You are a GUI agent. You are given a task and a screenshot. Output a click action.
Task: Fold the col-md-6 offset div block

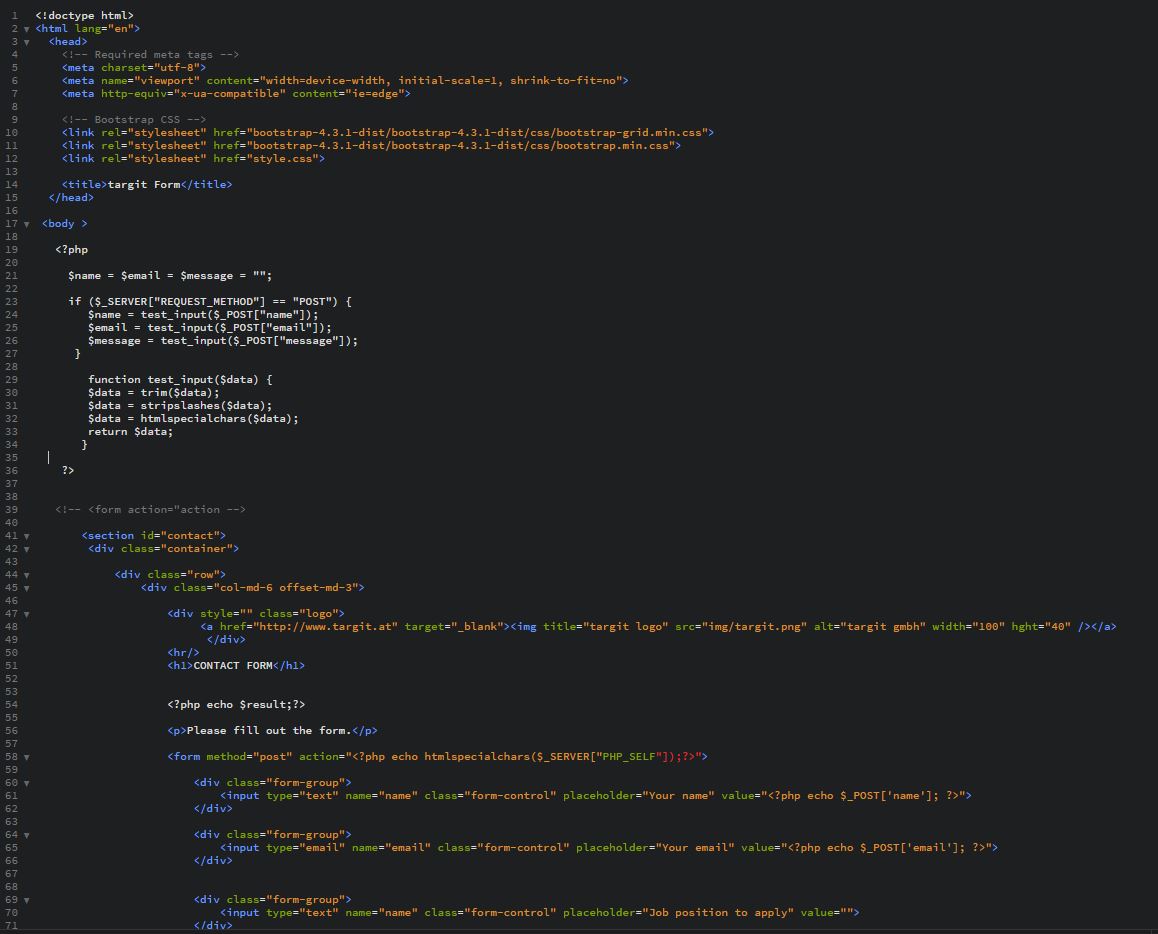27,587
